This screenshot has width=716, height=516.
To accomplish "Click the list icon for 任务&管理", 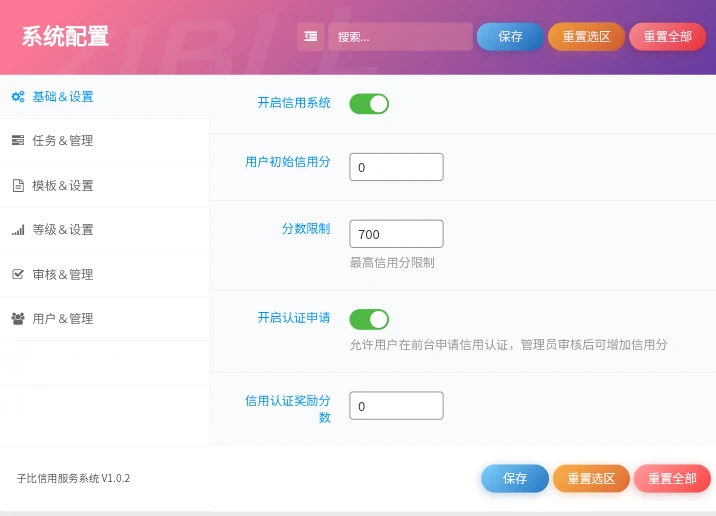I will [18, 140].
